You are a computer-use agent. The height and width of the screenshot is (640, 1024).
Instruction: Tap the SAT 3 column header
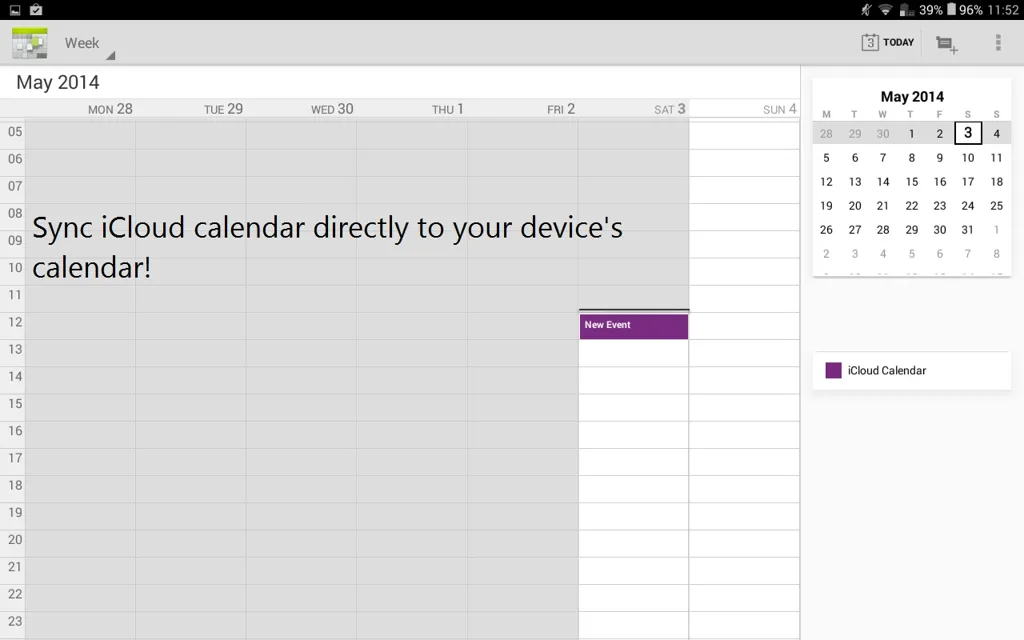tap(670, 109)
